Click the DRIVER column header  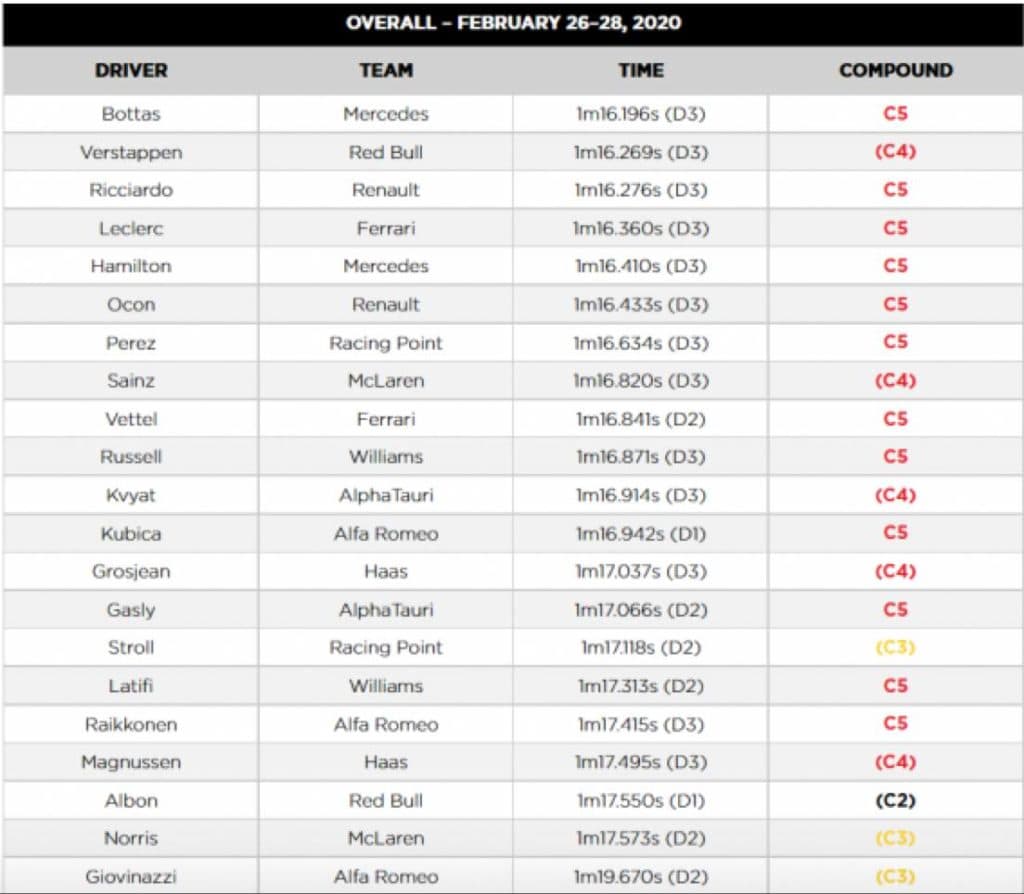pyautogui.click(x=131, y=71)
